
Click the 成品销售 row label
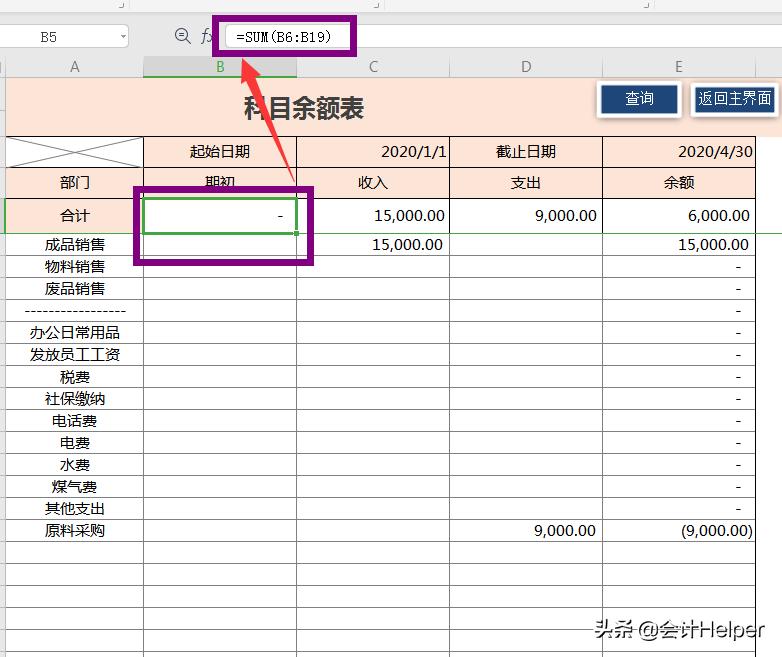74,244
